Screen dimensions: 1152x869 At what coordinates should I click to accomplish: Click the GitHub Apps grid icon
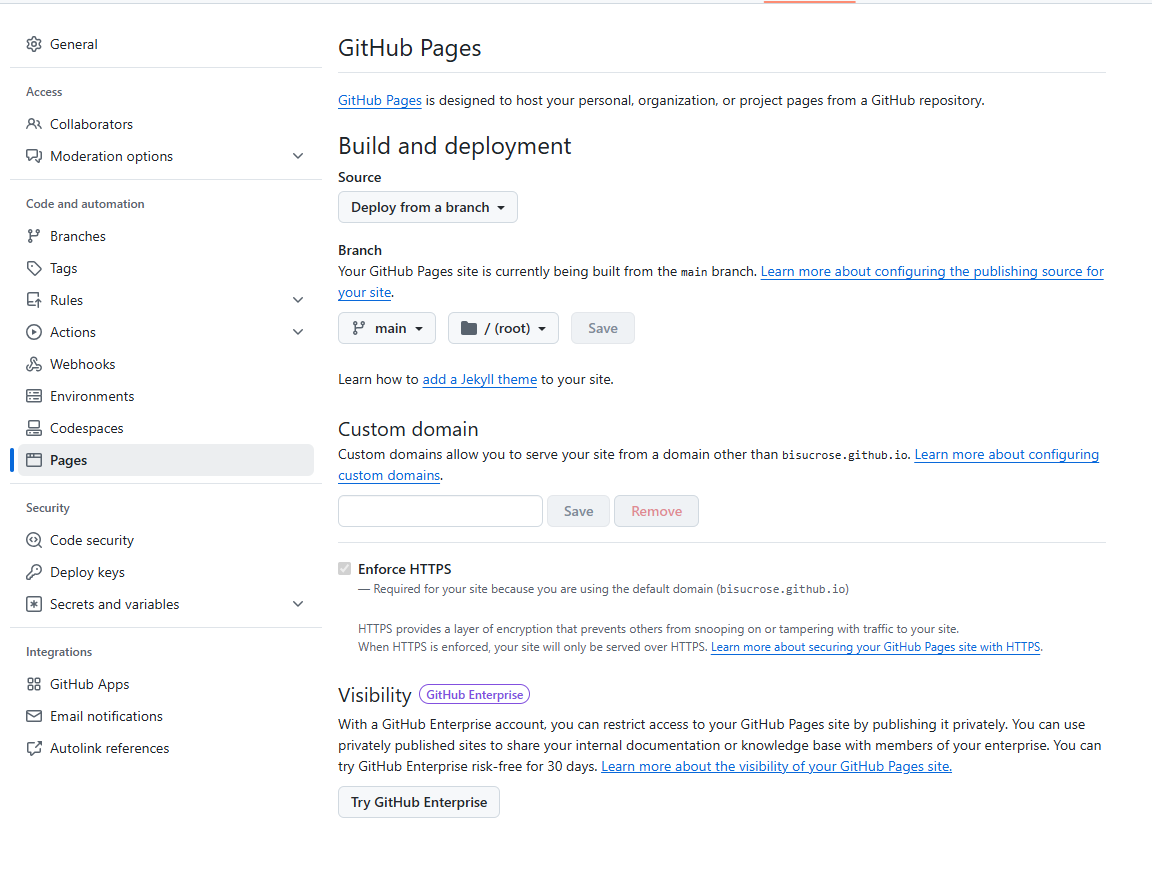point(34,684)
